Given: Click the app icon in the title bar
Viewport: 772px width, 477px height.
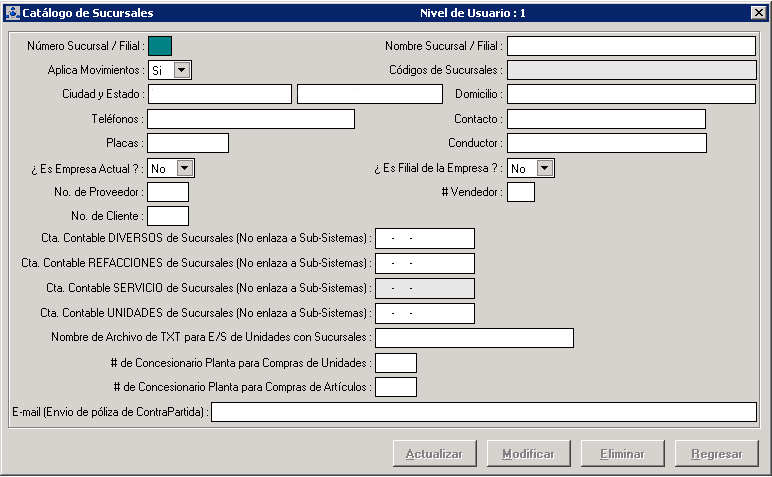Looking at the screenshot, I should coord(12,13).
